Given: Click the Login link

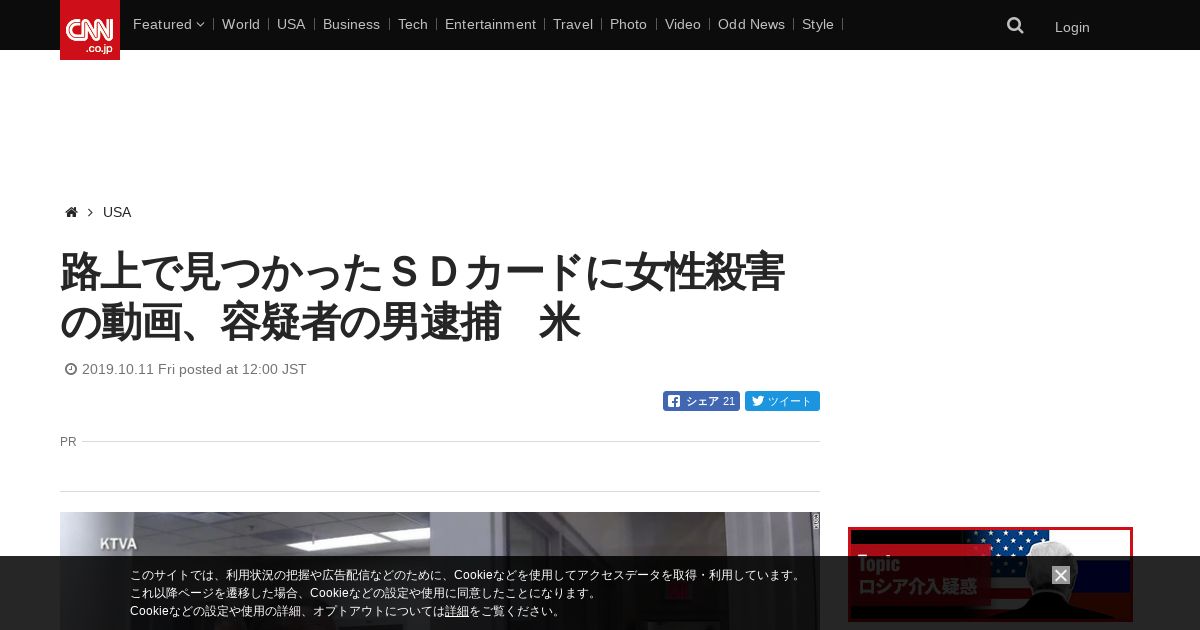Looking at the screenshot, I should click(x=1072, y=27).
